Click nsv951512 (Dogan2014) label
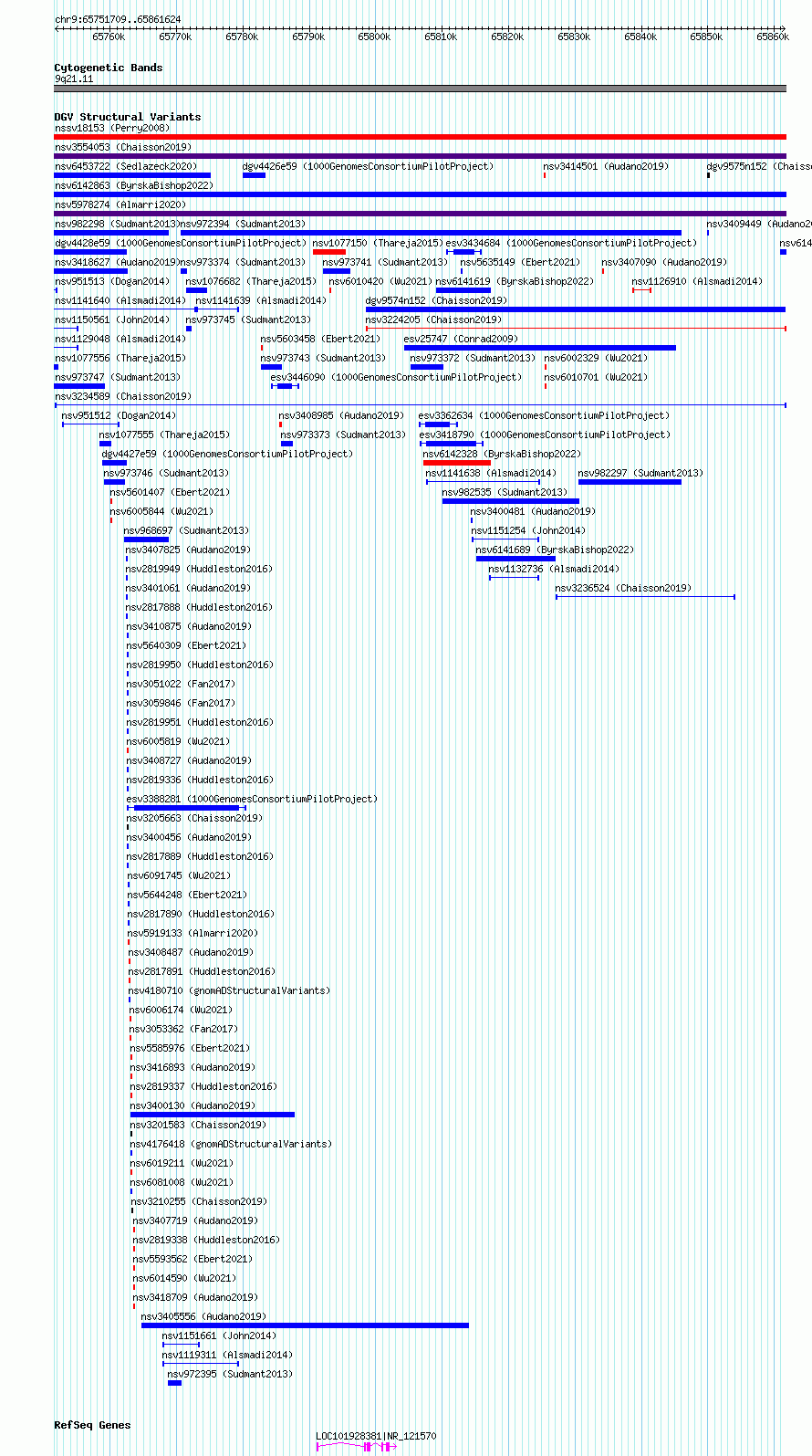Viewport: 812px width, 1456px height. 120,415
